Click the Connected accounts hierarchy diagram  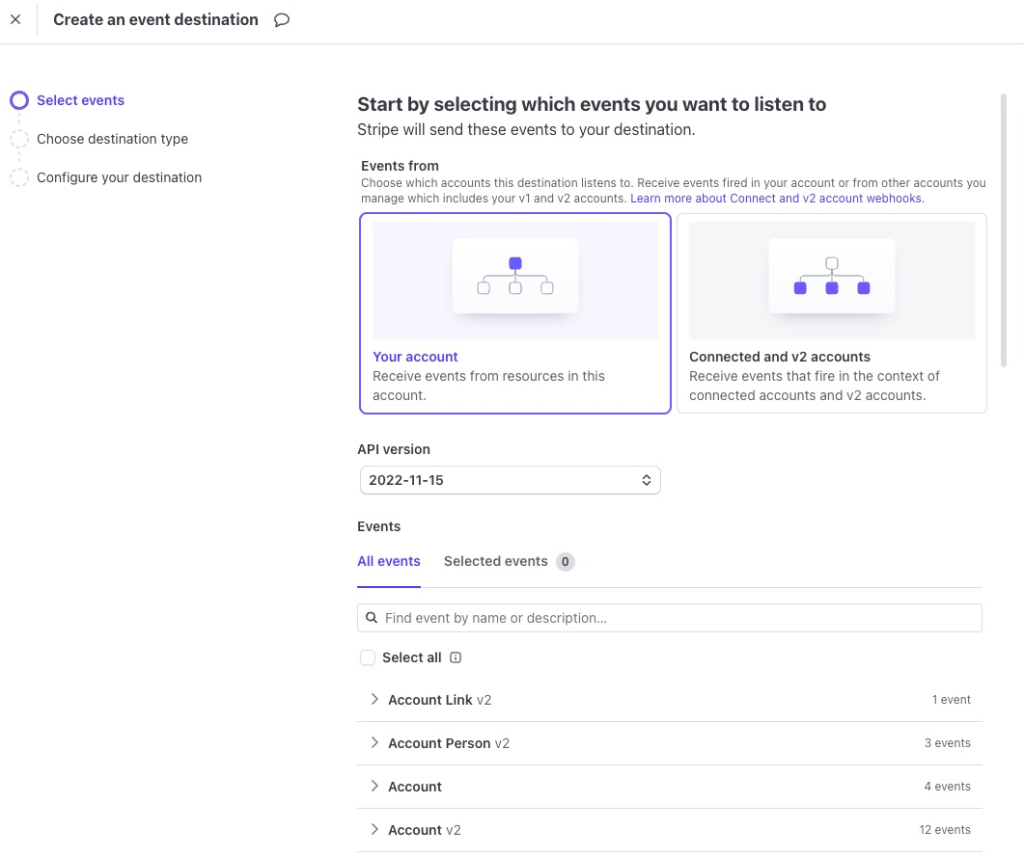[831, 277]
